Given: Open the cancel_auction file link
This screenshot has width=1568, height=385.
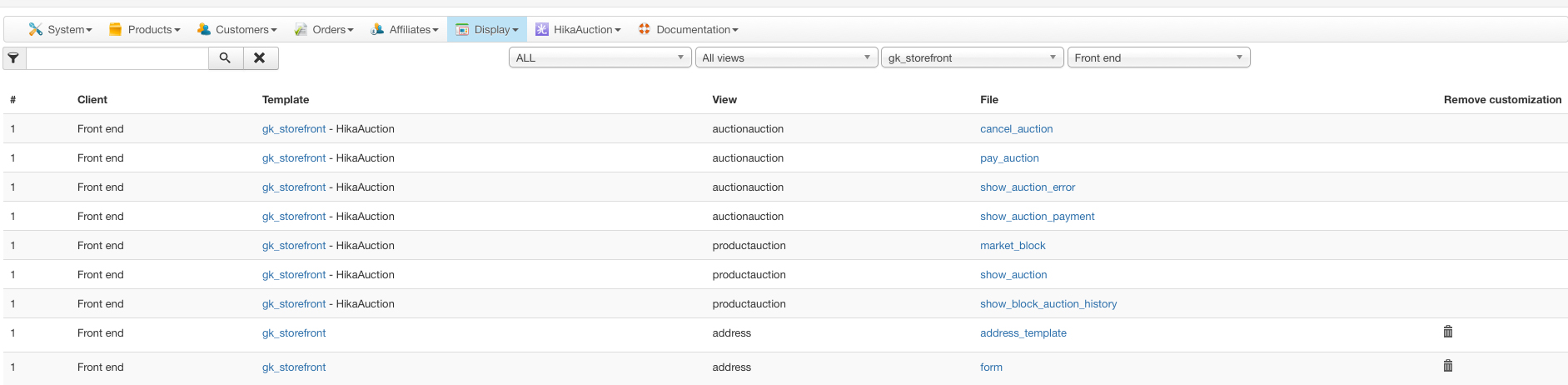Looking at the screenshot, I should coord(1016,129).
